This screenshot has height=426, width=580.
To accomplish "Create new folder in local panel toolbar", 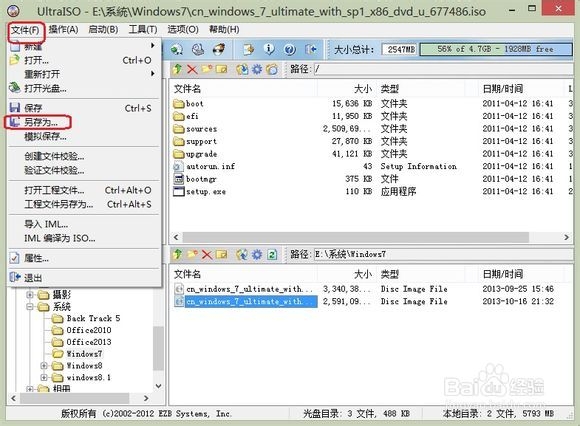I will pos(192,254).
